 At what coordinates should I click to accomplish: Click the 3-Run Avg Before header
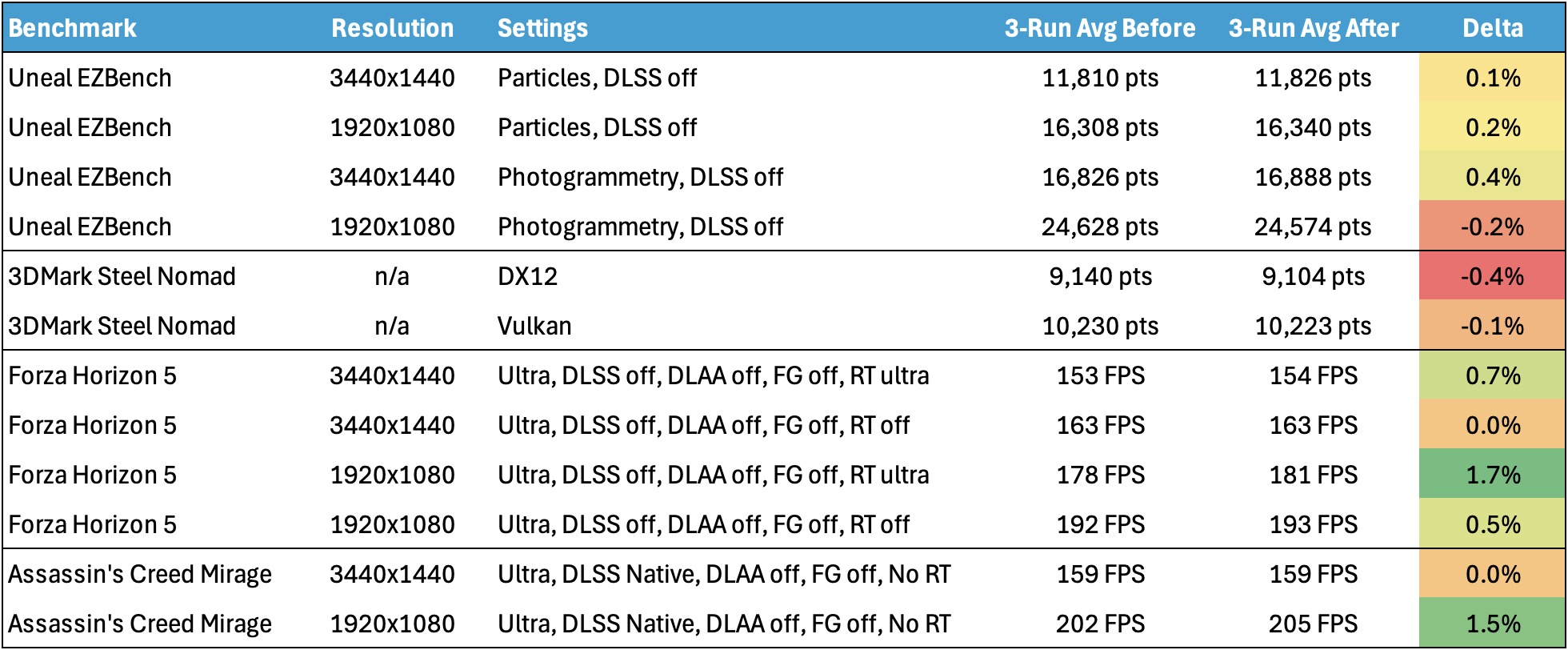pyautogui.click(x=1100, y=28)
